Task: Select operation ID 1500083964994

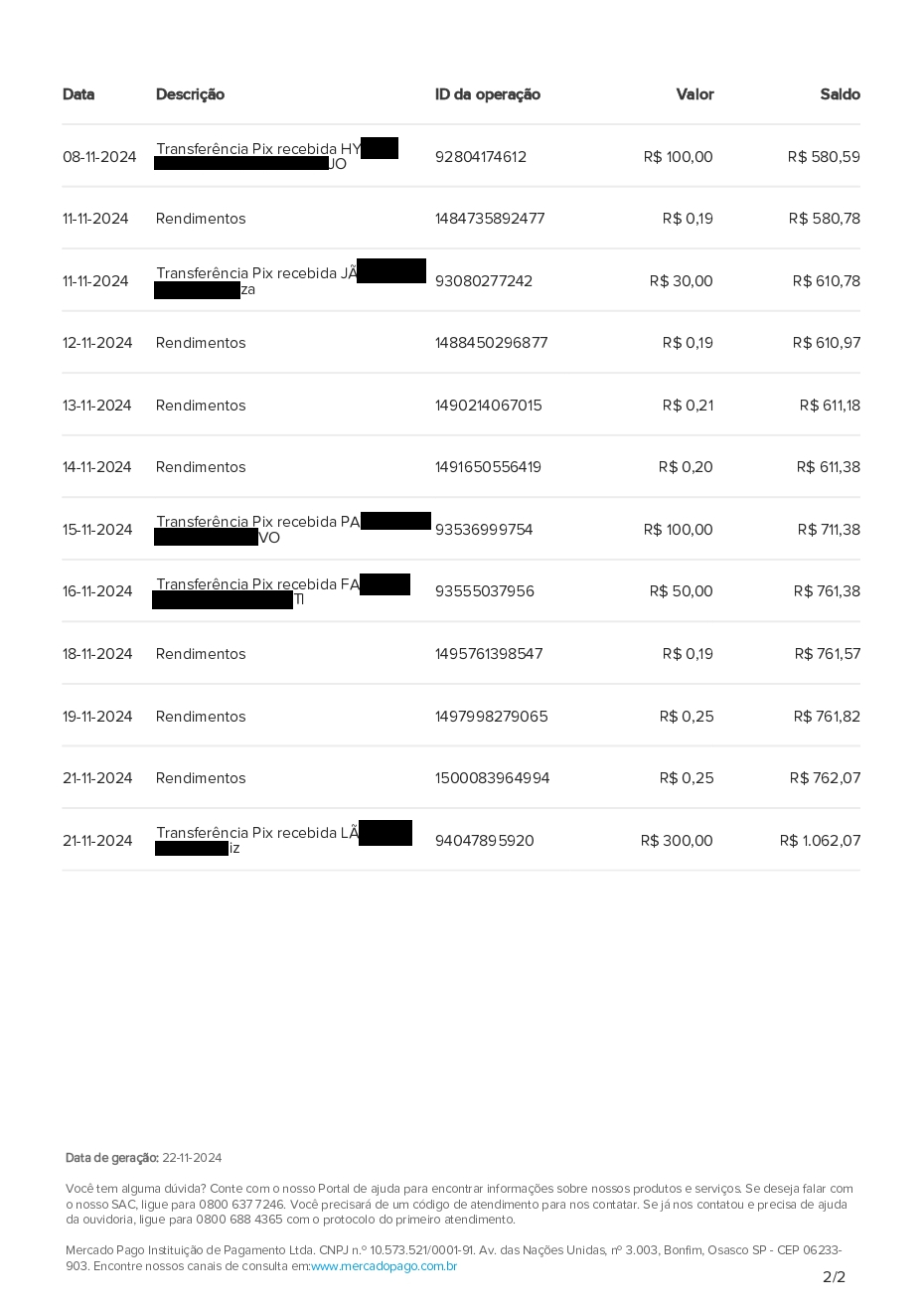Action: (x=492, y=778)
